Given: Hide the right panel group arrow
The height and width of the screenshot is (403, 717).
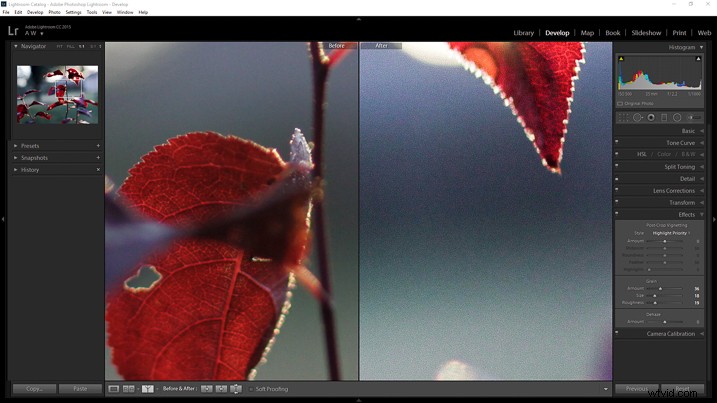Looking at the screenshot, I should point(714,220).
